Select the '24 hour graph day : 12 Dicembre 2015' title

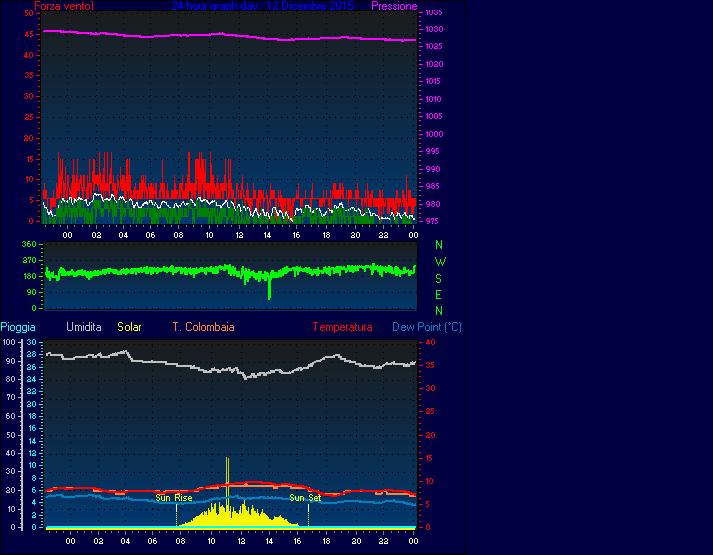[x=262, y=6]
